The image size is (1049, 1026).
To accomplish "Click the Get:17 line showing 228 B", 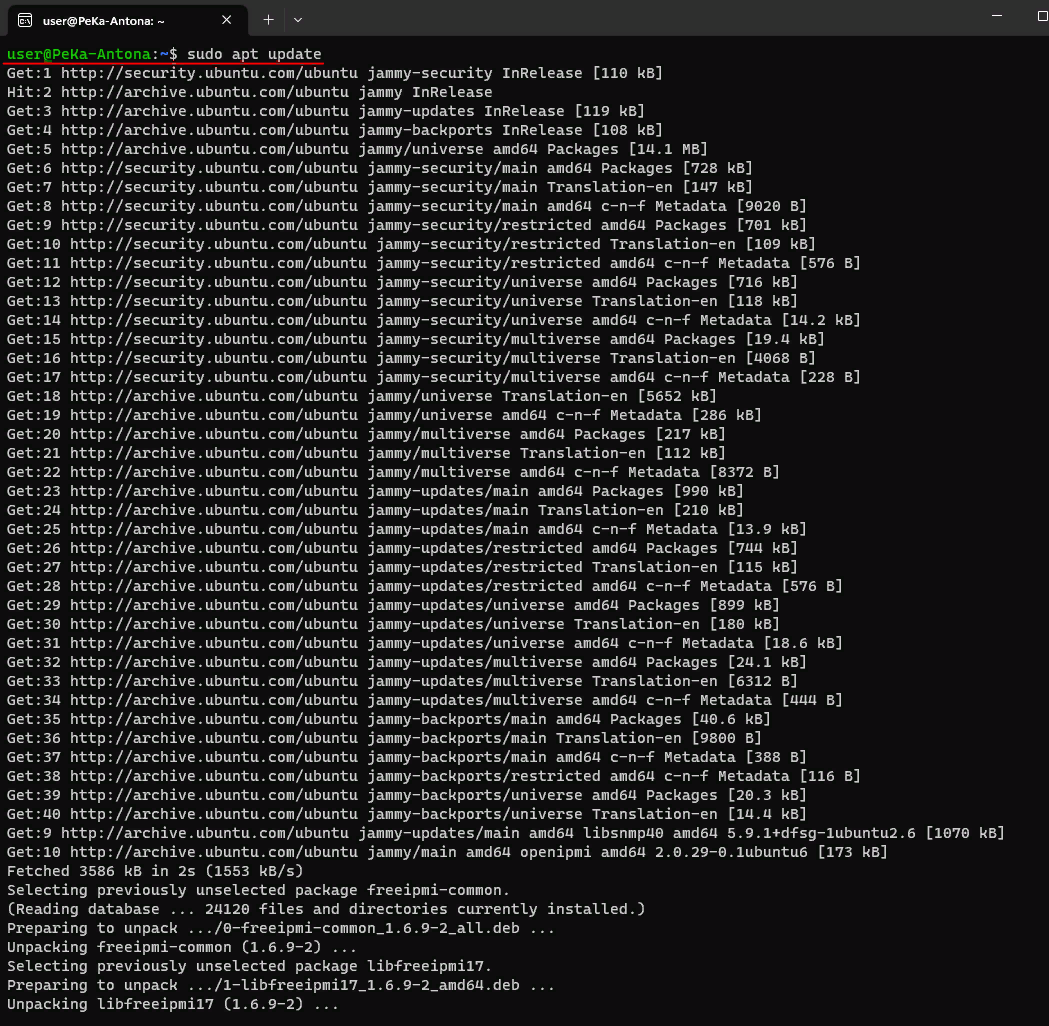I will [x=434, y=377].
